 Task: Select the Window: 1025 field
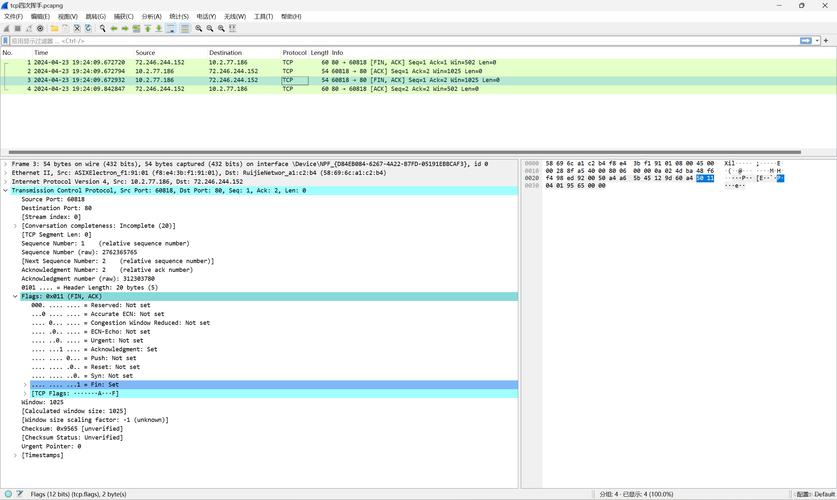pyautogui.click(x=42, y=402)
